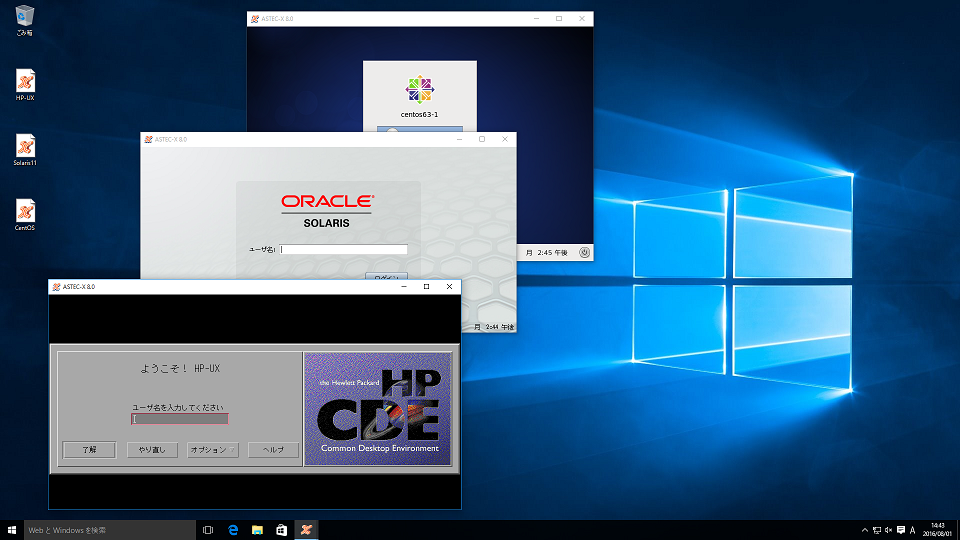The height and width of the screenshot is (540, 960).
Task: Open the Action Center notifications icon
Action: [x=901, y=530]
